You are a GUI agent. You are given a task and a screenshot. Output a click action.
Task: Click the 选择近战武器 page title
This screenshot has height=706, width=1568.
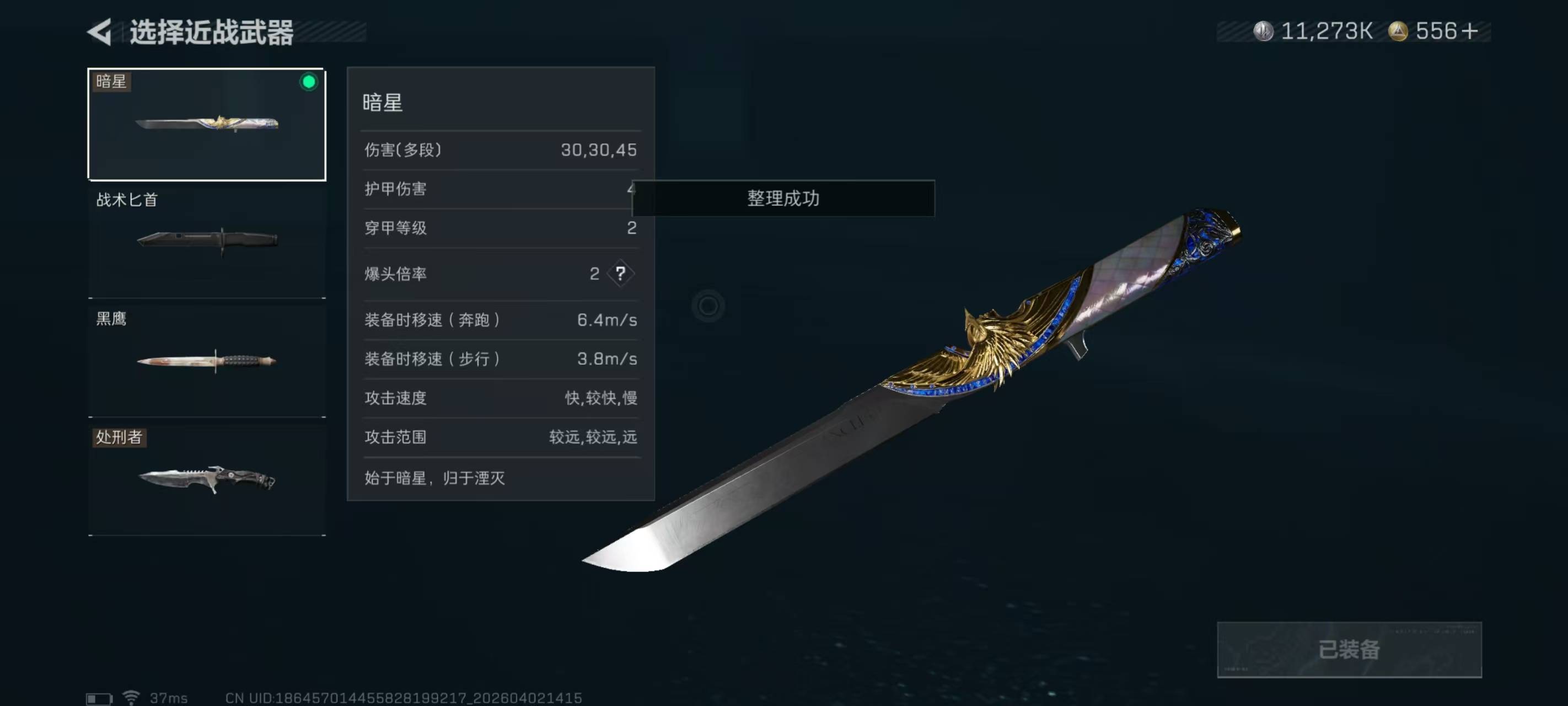pos(211,31)
